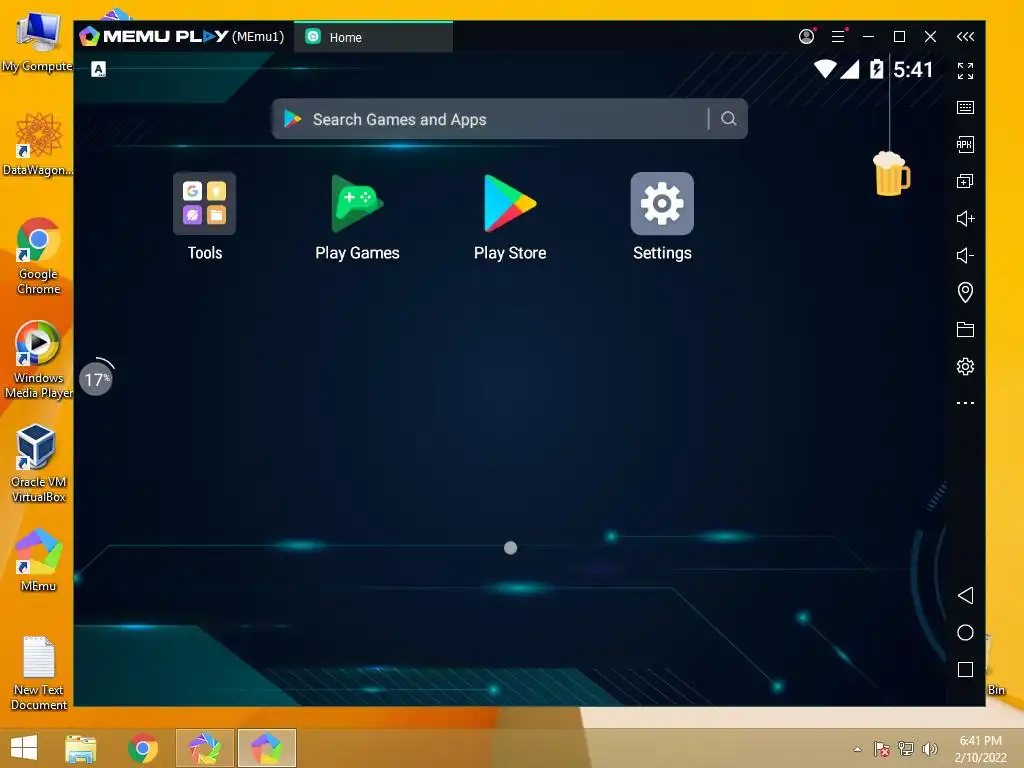Open the keymapping keyboard icon
The height and width of the screenshot is (768, 1024).
point(965,108)
